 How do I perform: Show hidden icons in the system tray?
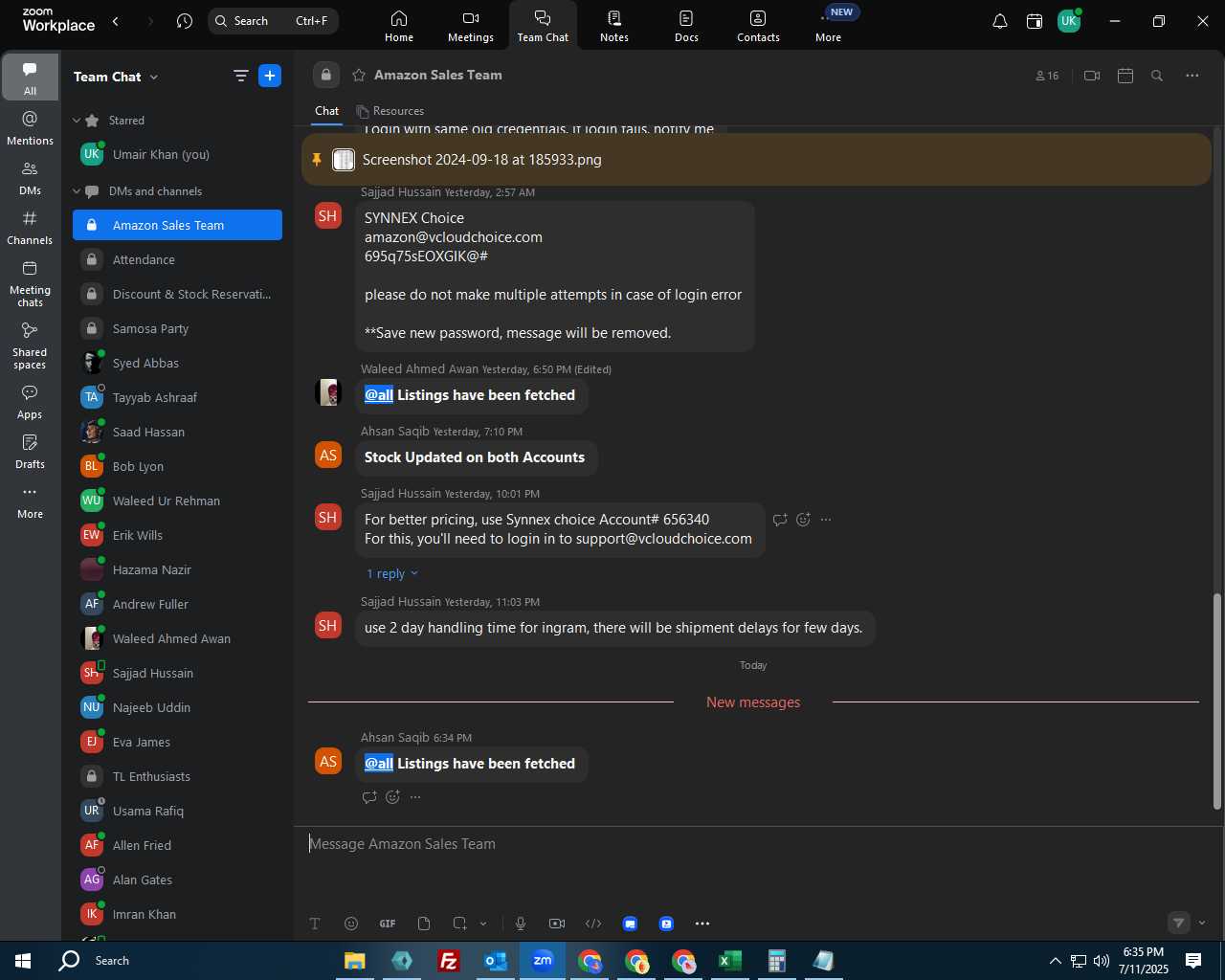(x=1055, y=961)
